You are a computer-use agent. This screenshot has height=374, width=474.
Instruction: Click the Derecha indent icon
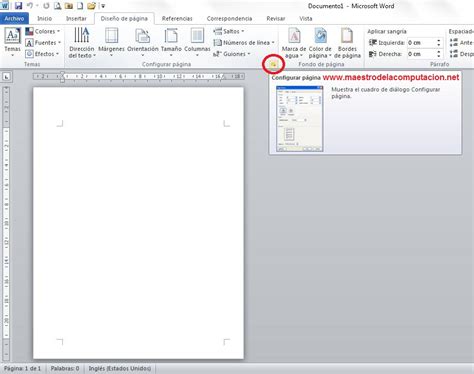pos(373,54)
